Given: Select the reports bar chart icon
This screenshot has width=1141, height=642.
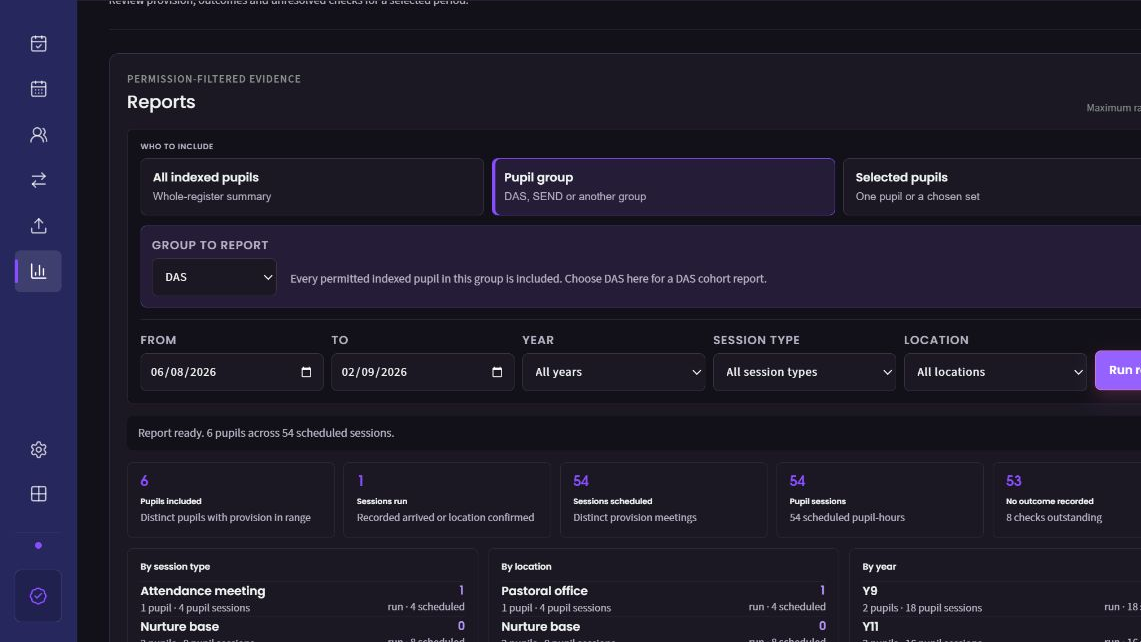Looking at the screenshot, I should 39,272.
